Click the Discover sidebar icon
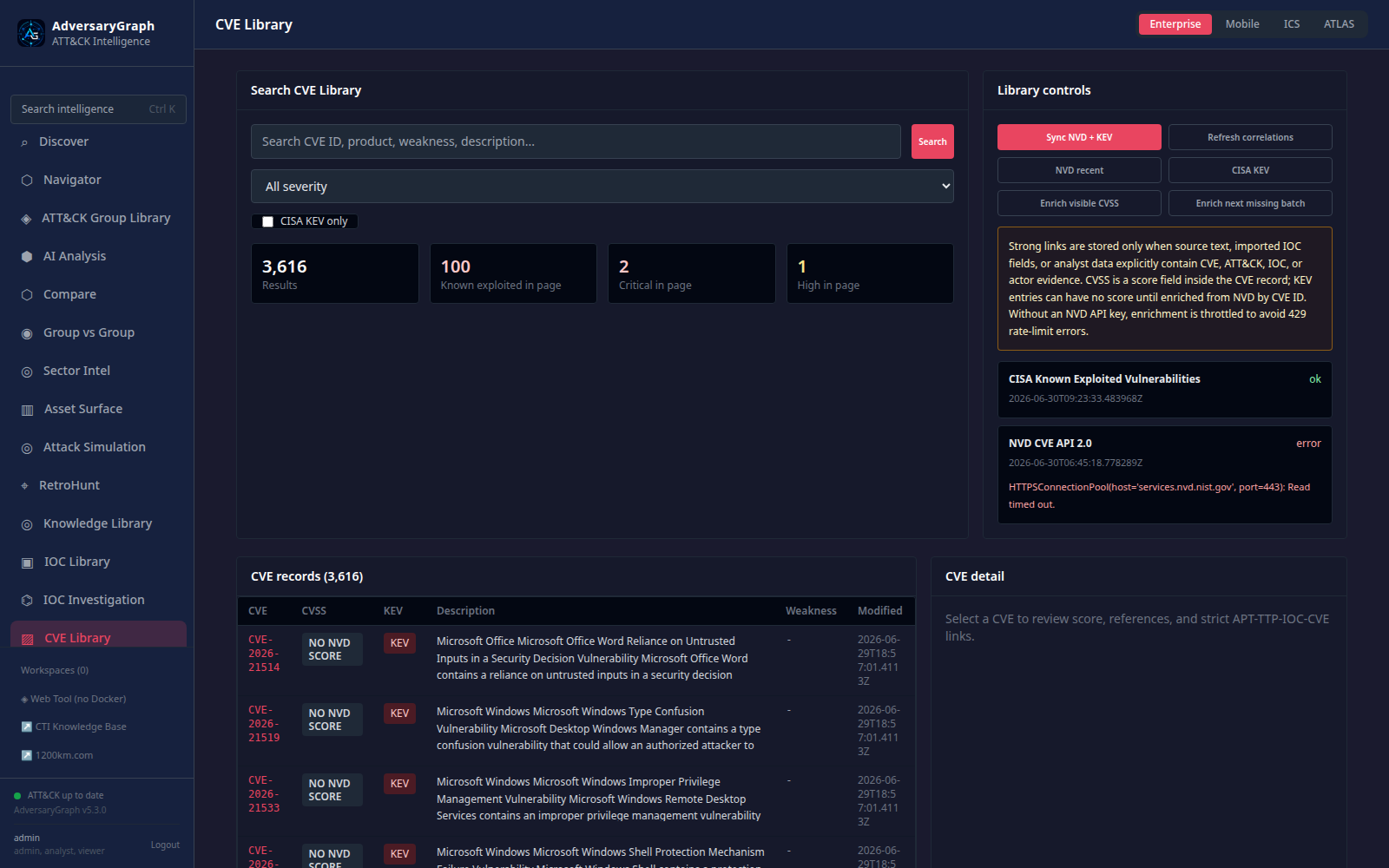The width and height of the screenshot is (1389, 868). 24,142
